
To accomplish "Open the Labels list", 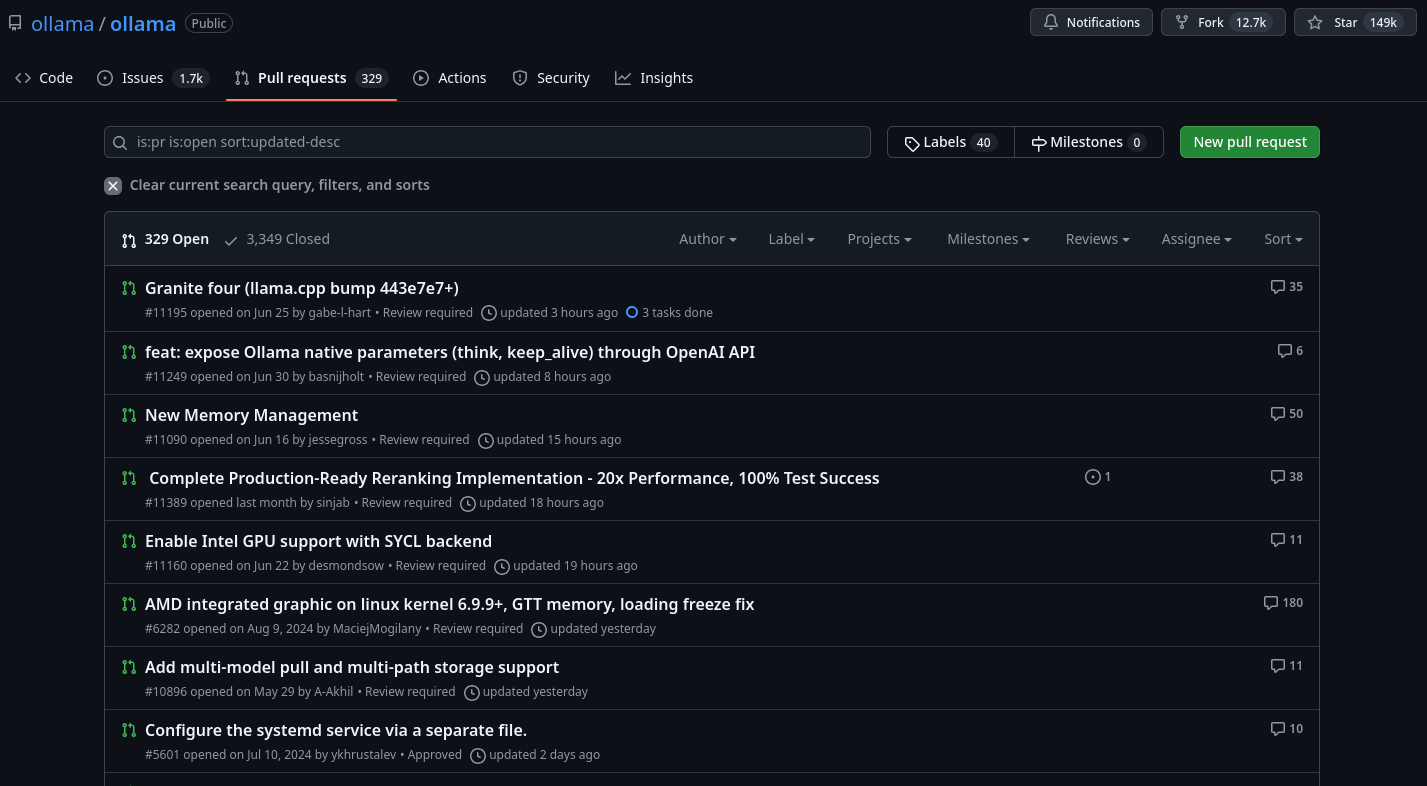I will (950, 142).
